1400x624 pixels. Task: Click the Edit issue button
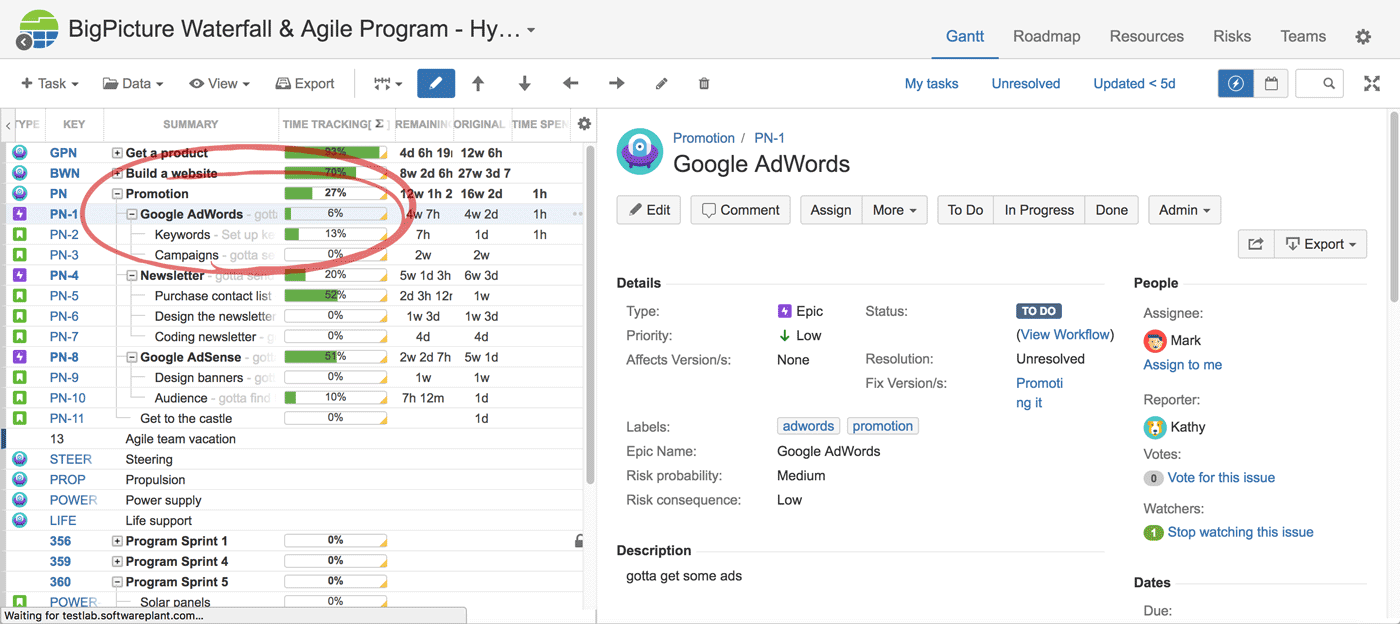coord(649,210)
